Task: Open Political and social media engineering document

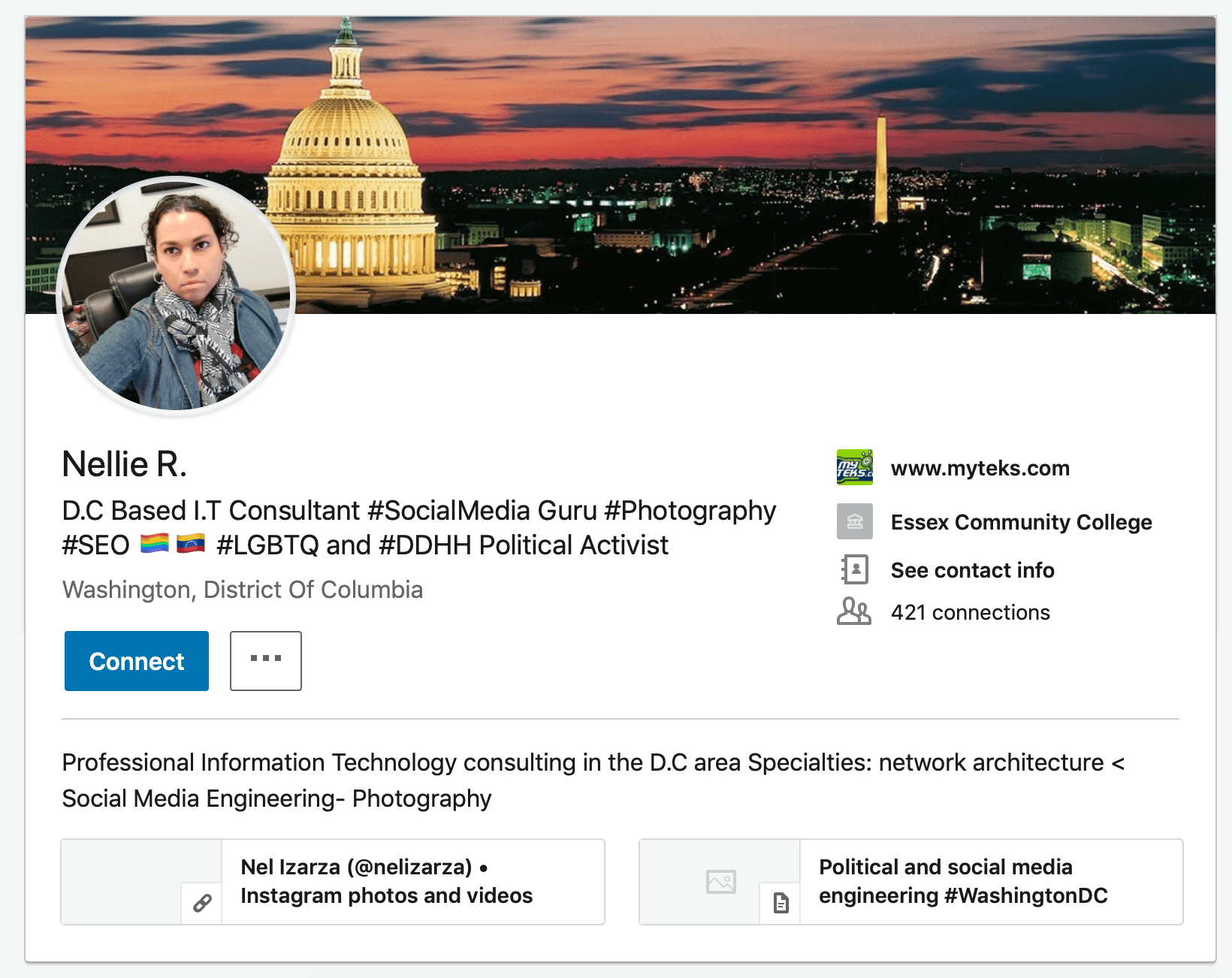Action: (x=963, y=881)
